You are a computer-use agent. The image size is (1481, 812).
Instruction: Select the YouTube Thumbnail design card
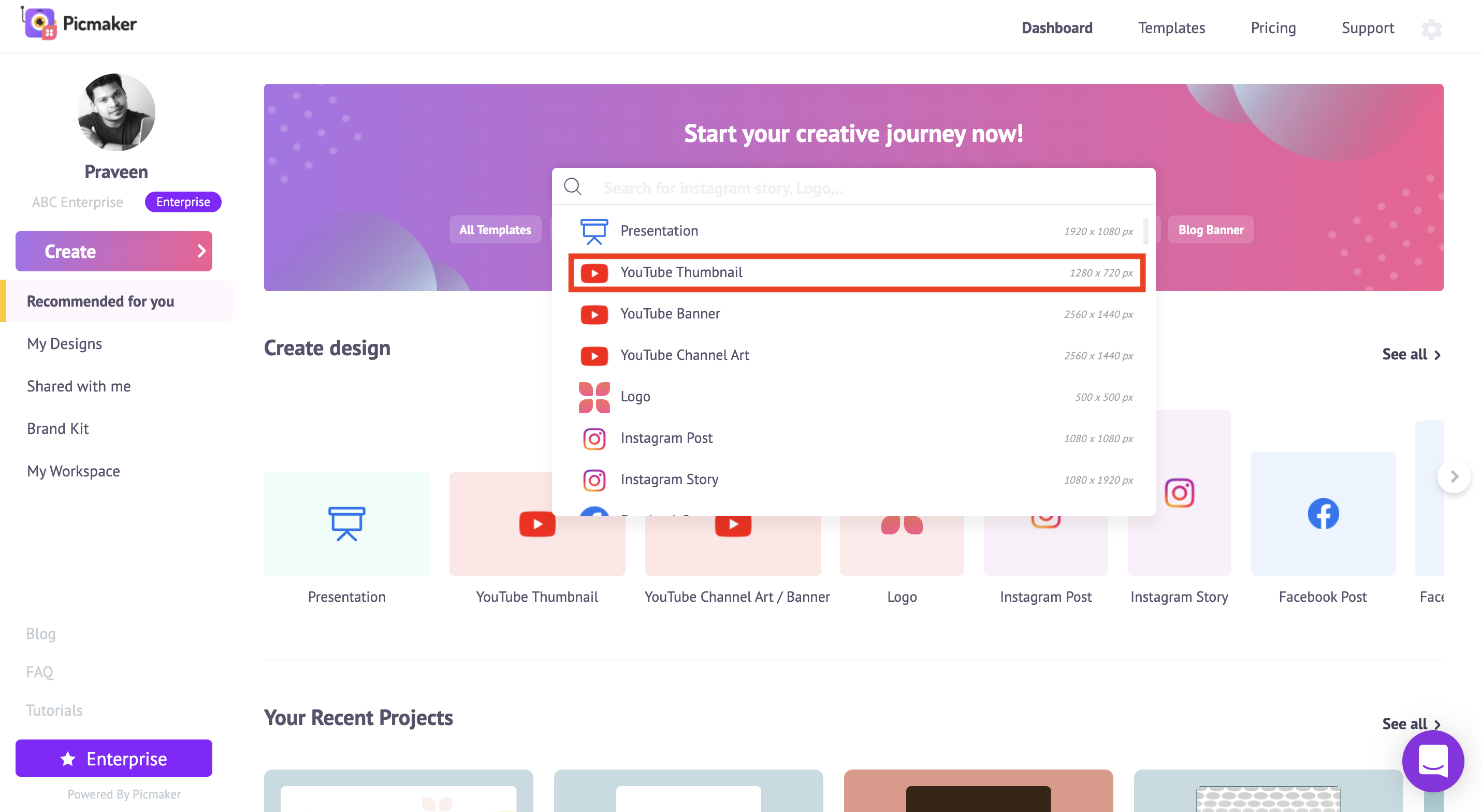click(x=537, y=524)
